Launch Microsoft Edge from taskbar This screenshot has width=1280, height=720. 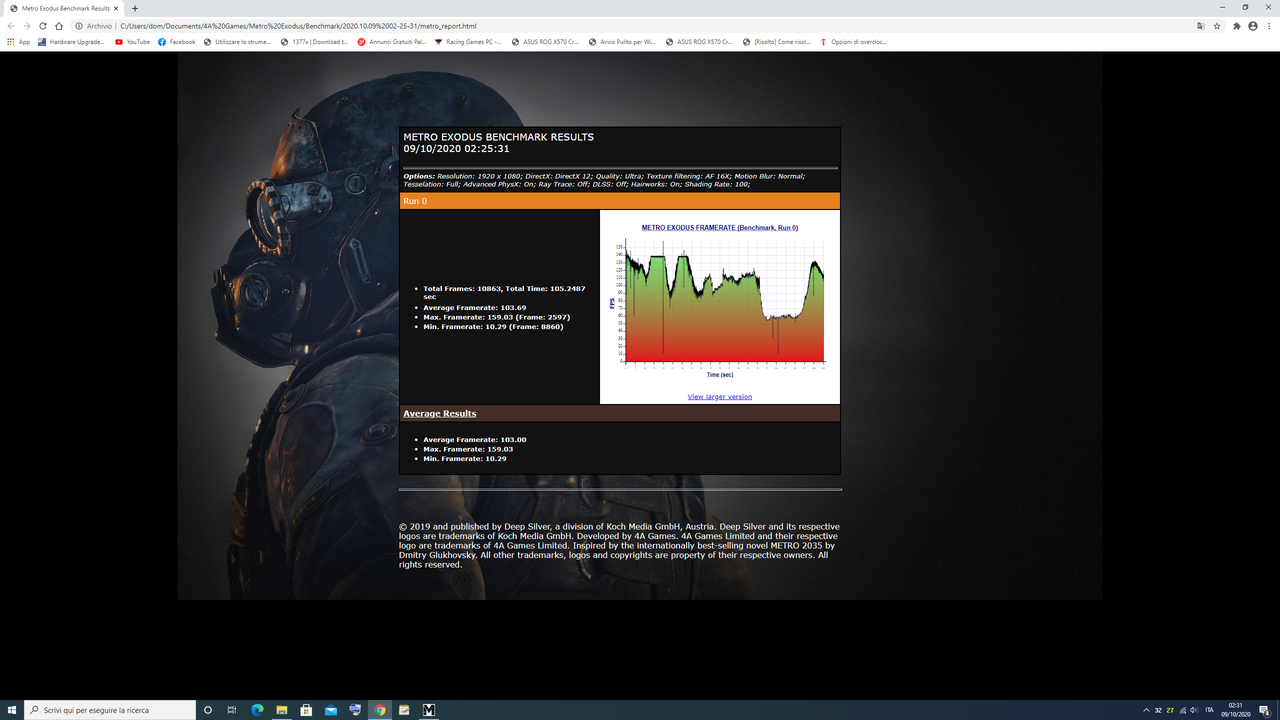click(x=257, y=710)
